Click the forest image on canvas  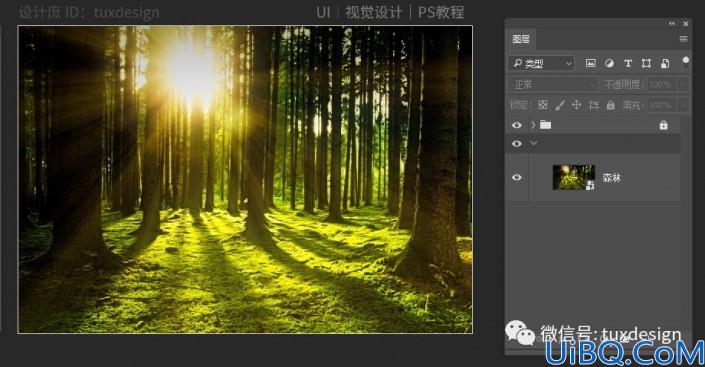point(245,179)
